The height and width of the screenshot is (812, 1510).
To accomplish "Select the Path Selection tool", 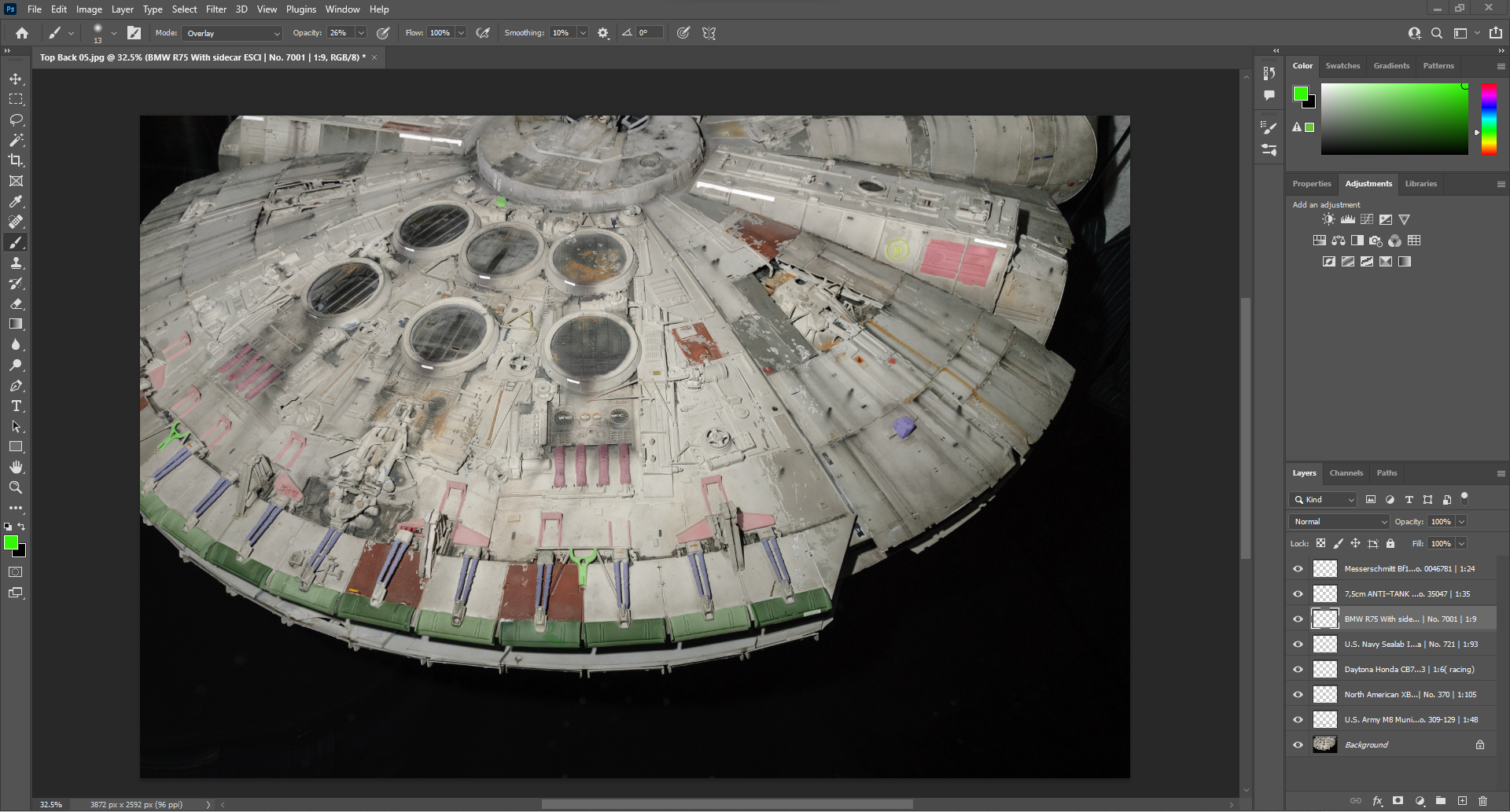I will [x=16, y=426].
